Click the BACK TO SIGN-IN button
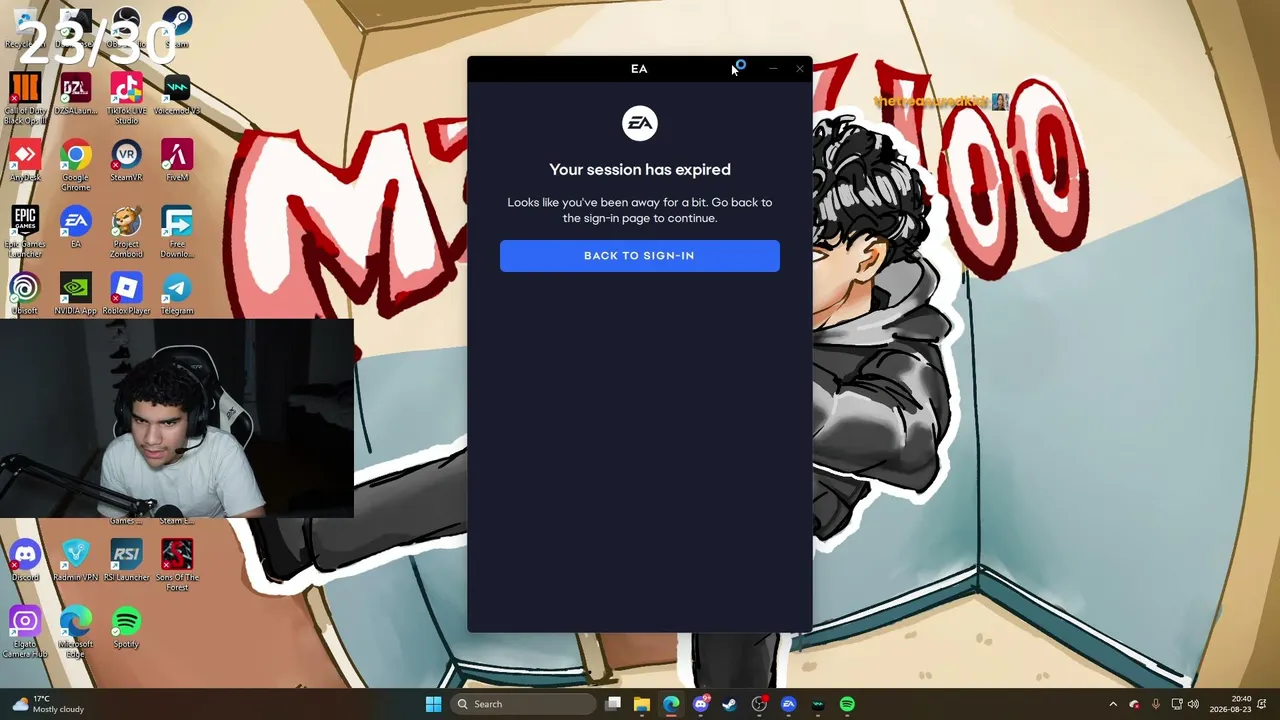 tap(640, 256)
